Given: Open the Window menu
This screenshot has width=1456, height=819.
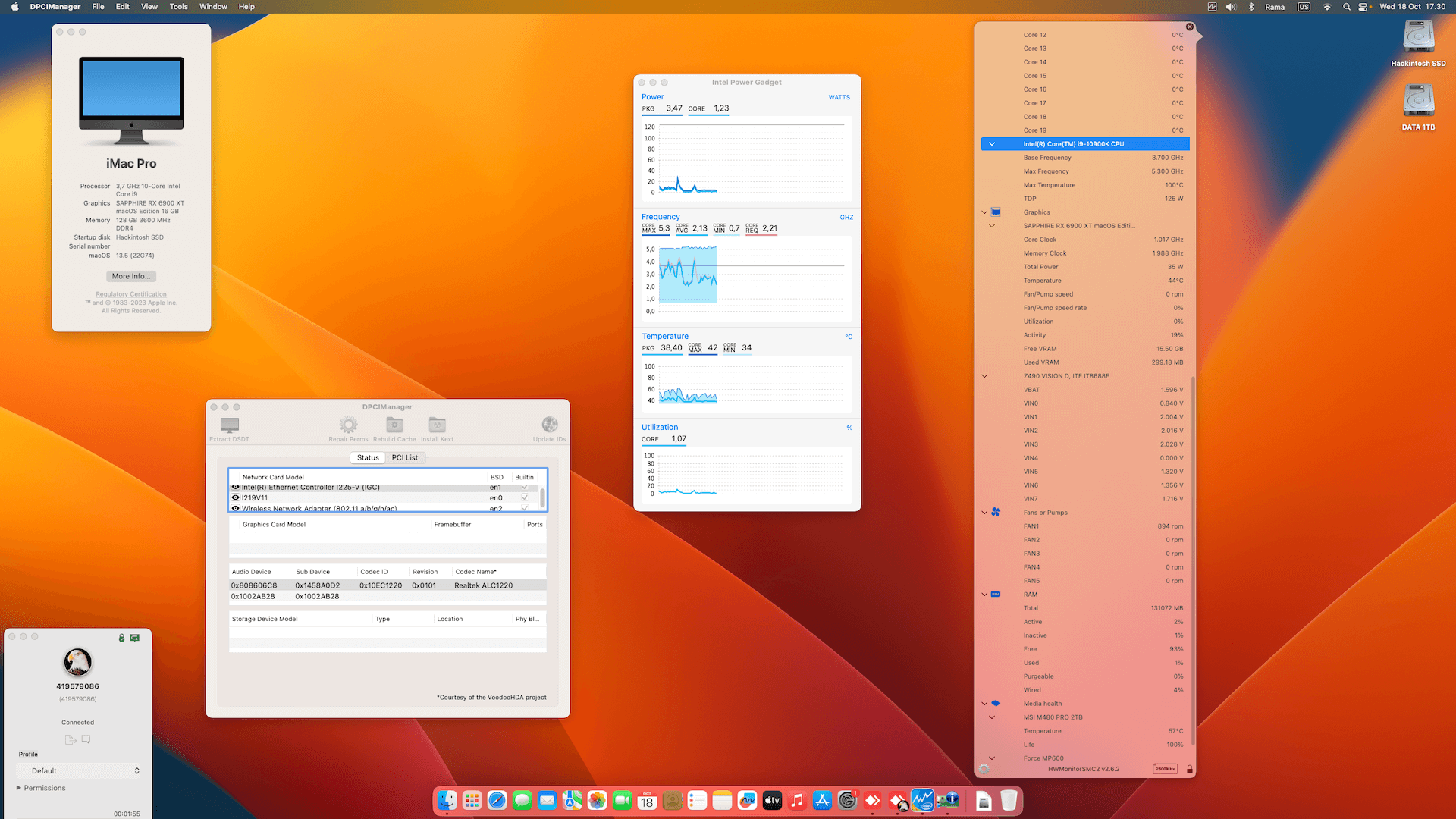Looking at the screenshot, I should (213, 7).
